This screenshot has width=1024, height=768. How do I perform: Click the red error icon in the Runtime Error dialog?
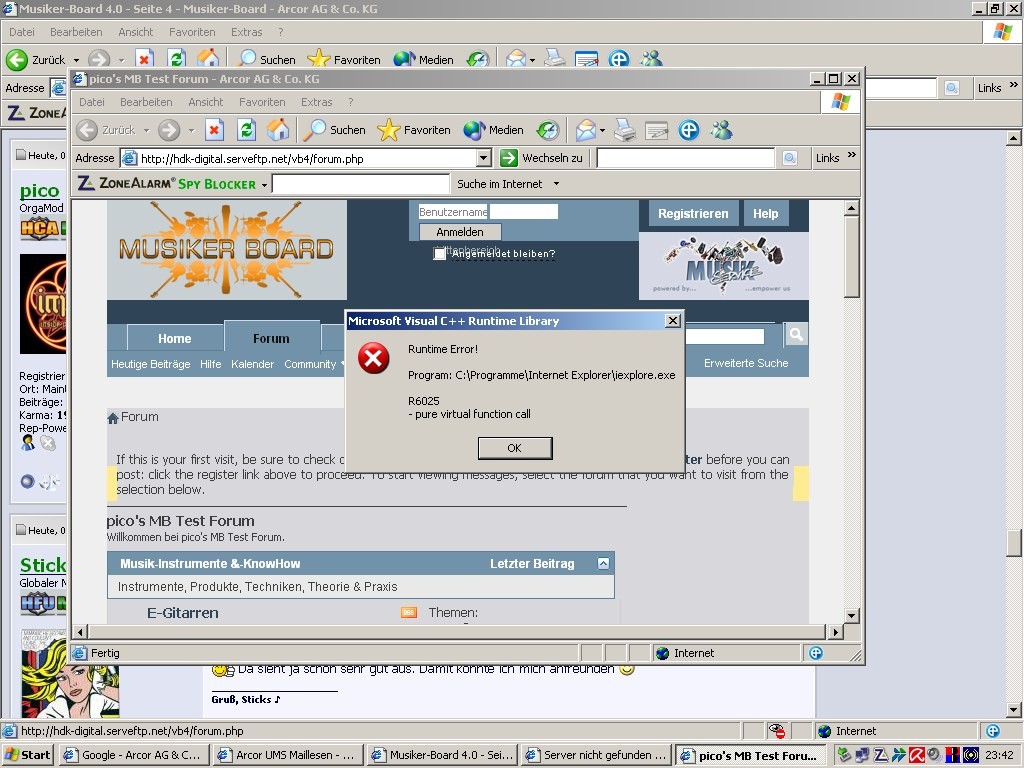[374, 358]
